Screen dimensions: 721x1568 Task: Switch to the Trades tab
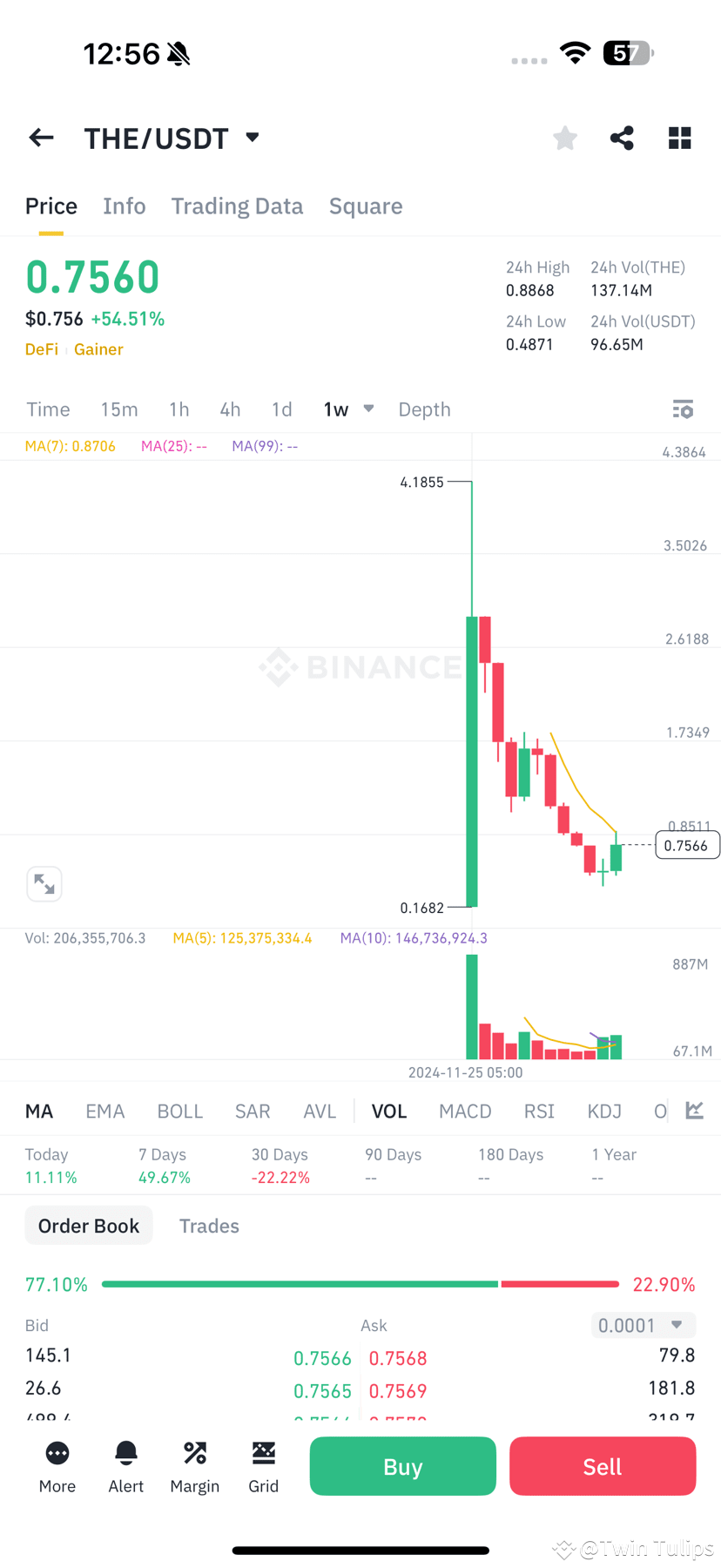tap(209, 1225)
